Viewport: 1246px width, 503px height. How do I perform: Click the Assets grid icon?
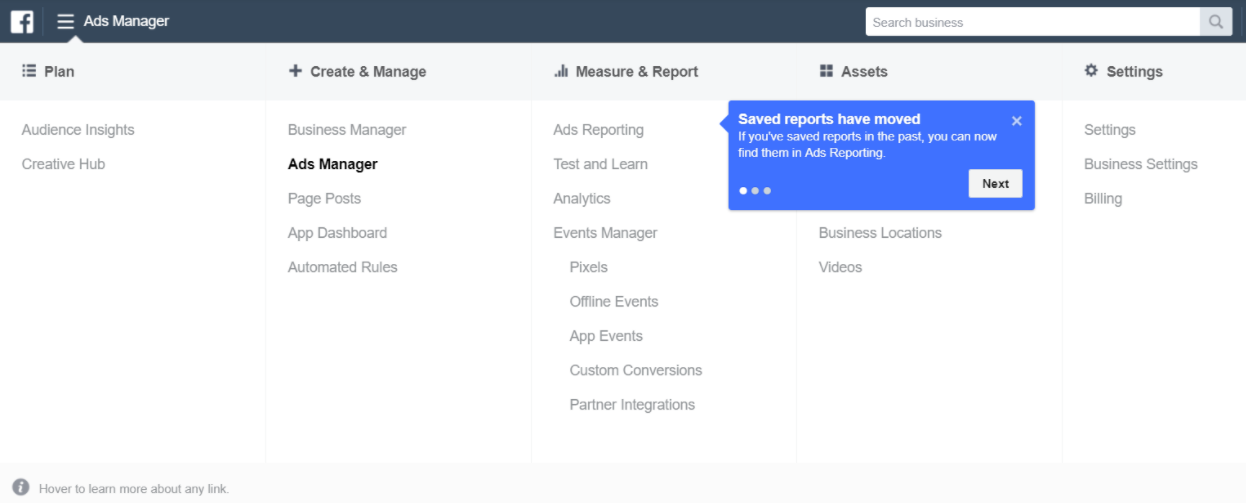[826, 71]
